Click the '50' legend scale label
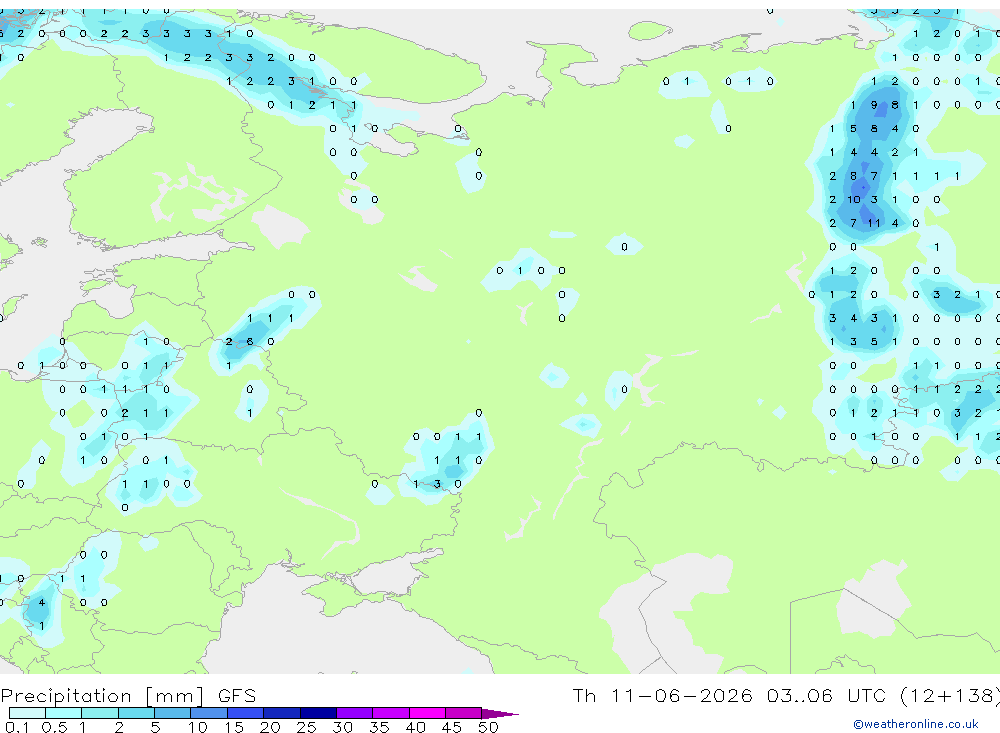 coord(488,727)
